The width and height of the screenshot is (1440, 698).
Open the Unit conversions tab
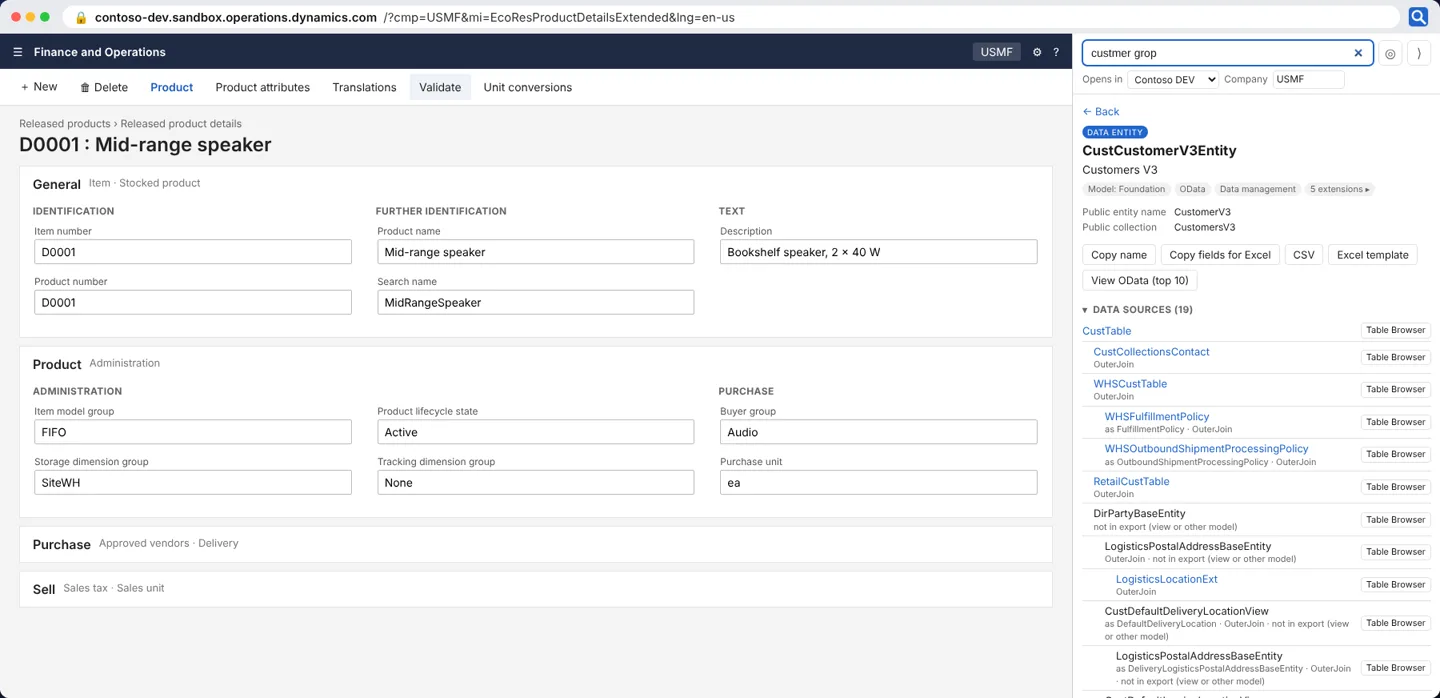tap(528, 87)
